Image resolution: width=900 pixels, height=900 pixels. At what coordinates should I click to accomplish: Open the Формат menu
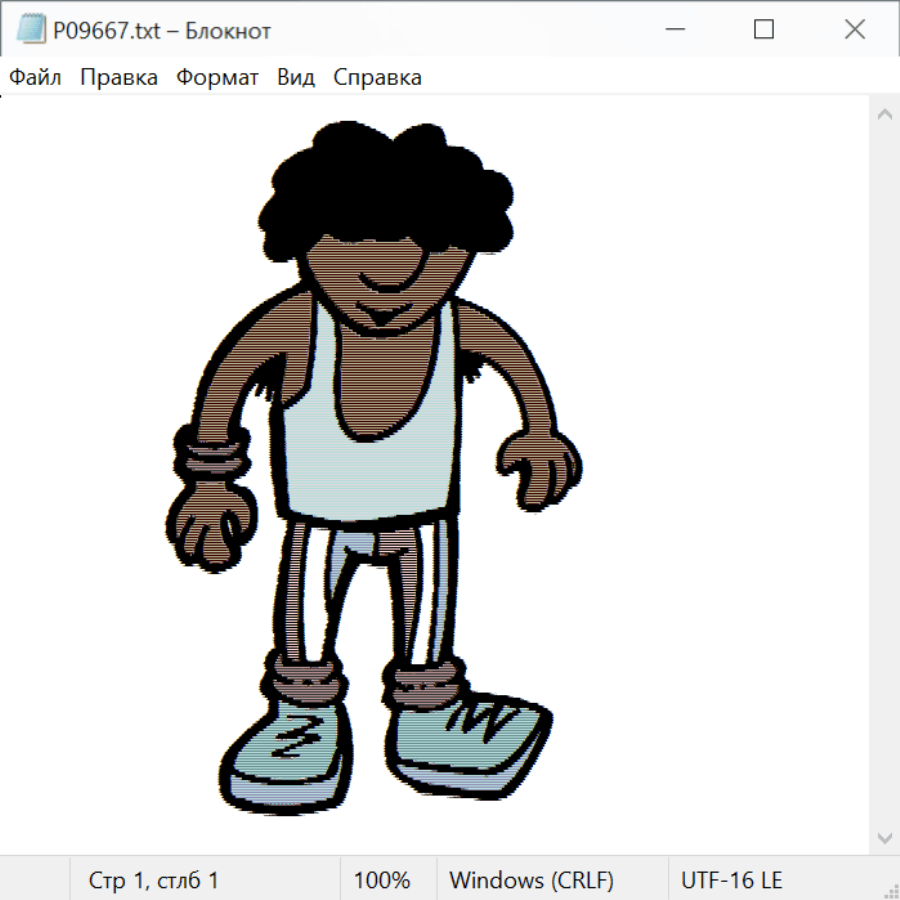pyautogui.click(x=217, y=78)
